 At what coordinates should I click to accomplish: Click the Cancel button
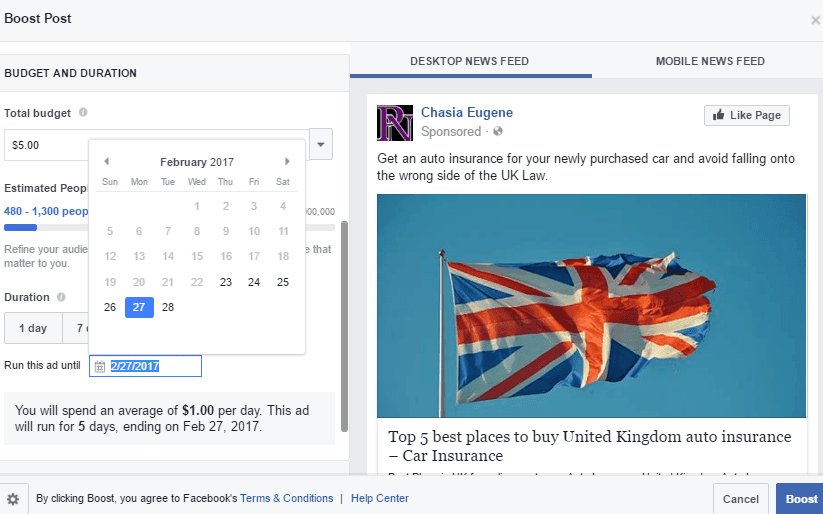(741, 499)
